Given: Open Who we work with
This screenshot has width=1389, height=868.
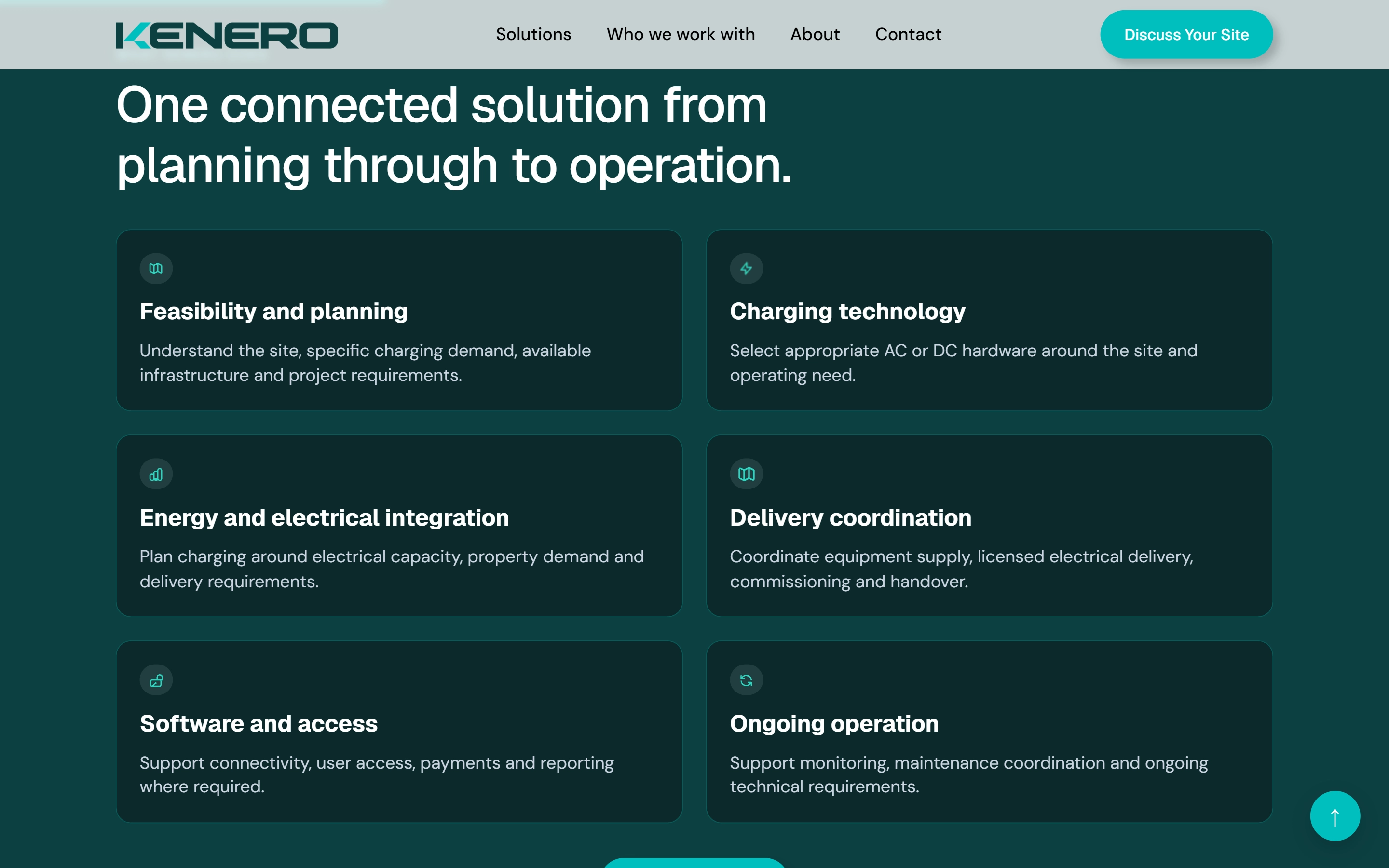Looking at the screenshot, I should pyautogui.click(x=681, y=34).
